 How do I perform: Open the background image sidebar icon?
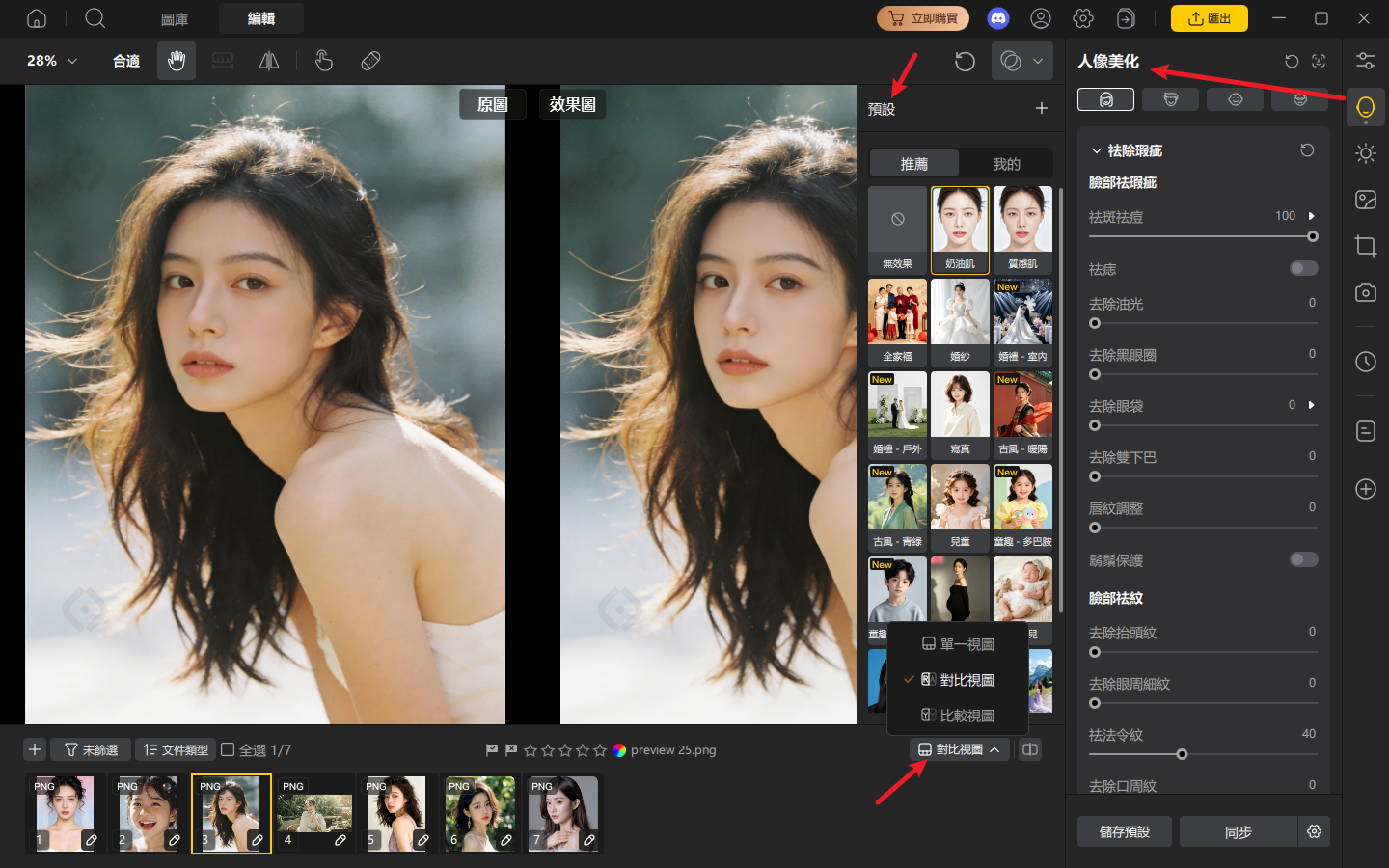pyautogui.click(x=1366, y=200)
